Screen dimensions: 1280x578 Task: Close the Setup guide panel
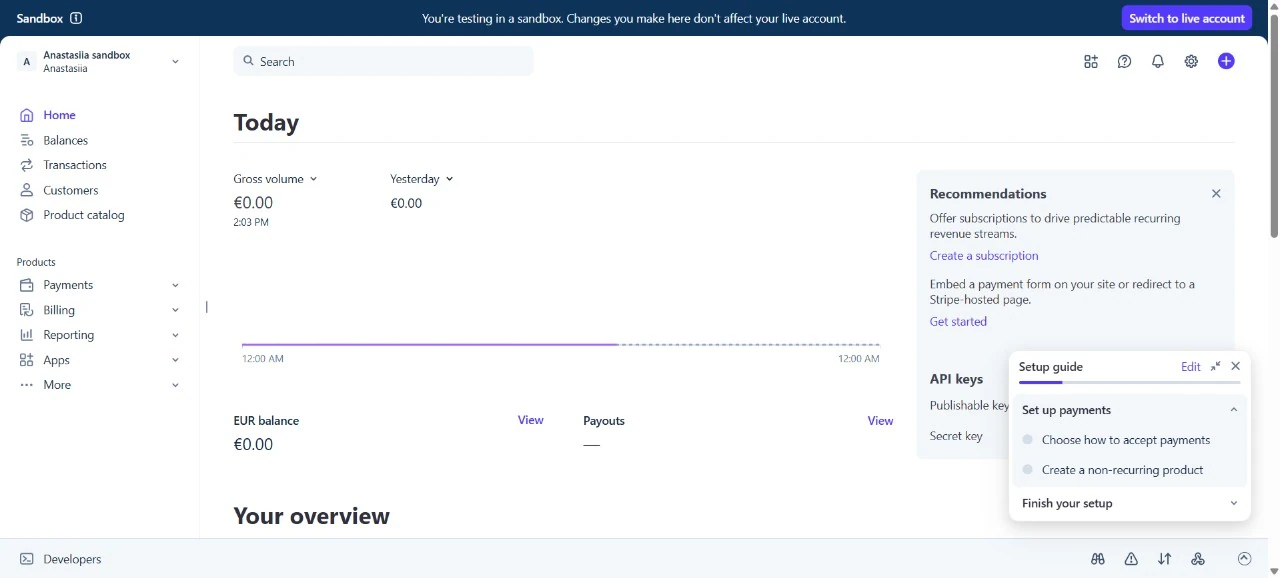click(x=1236, y=367)
